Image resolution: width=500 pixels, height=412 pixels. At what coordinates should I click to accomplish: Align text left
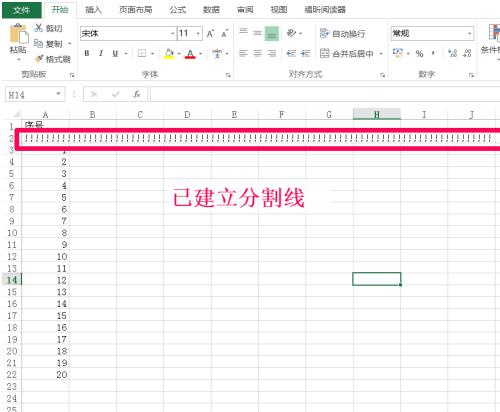click(243, 53)
